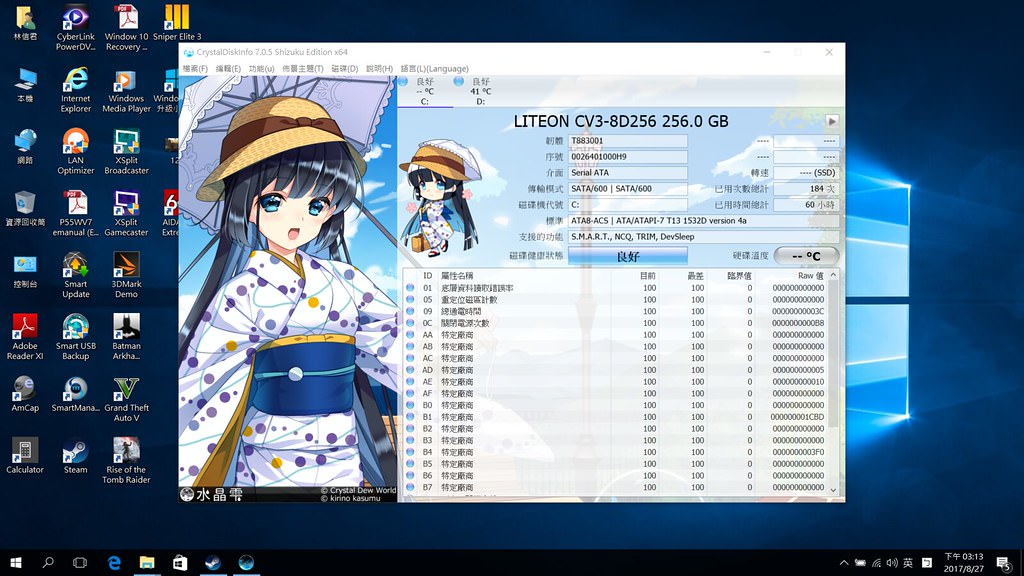Image resolution: width=1024 pixels, height=576 pixels.
Task: Click the status orb of attribute 01
Action: coord(410,288)
